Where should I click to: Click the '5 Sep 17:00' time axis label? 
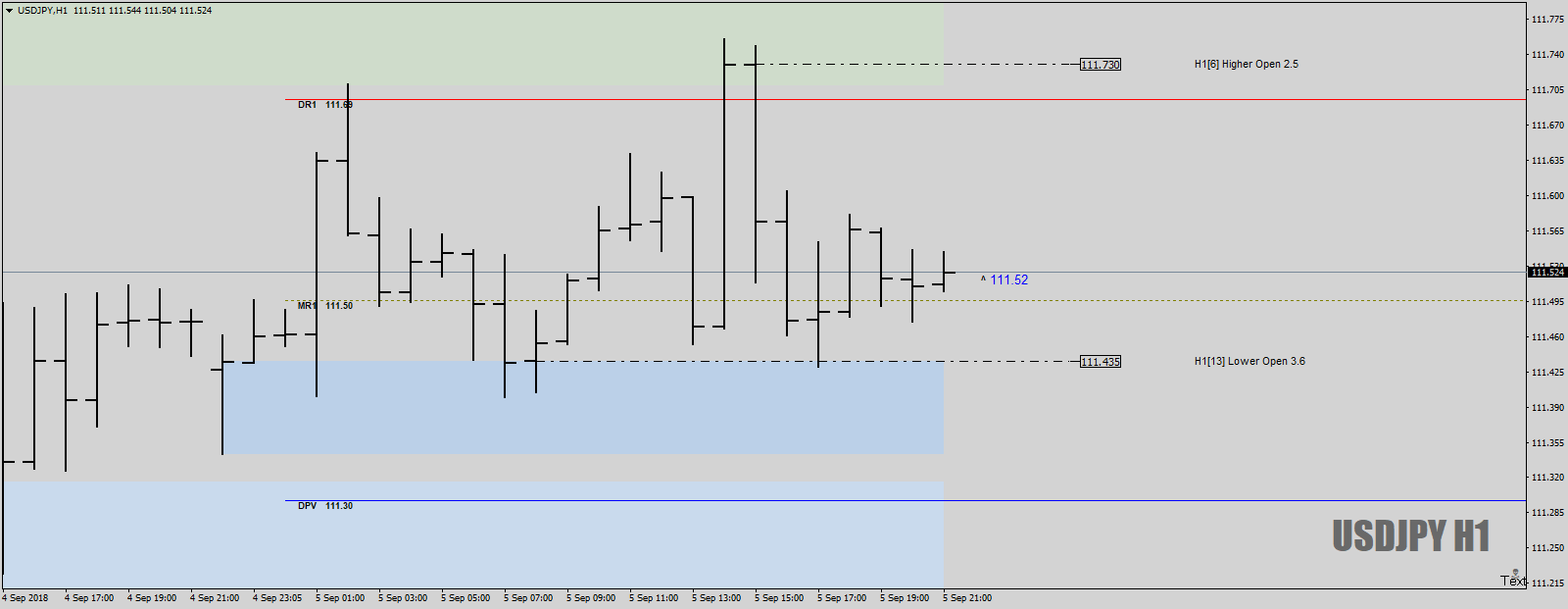[x=842, y=598]
